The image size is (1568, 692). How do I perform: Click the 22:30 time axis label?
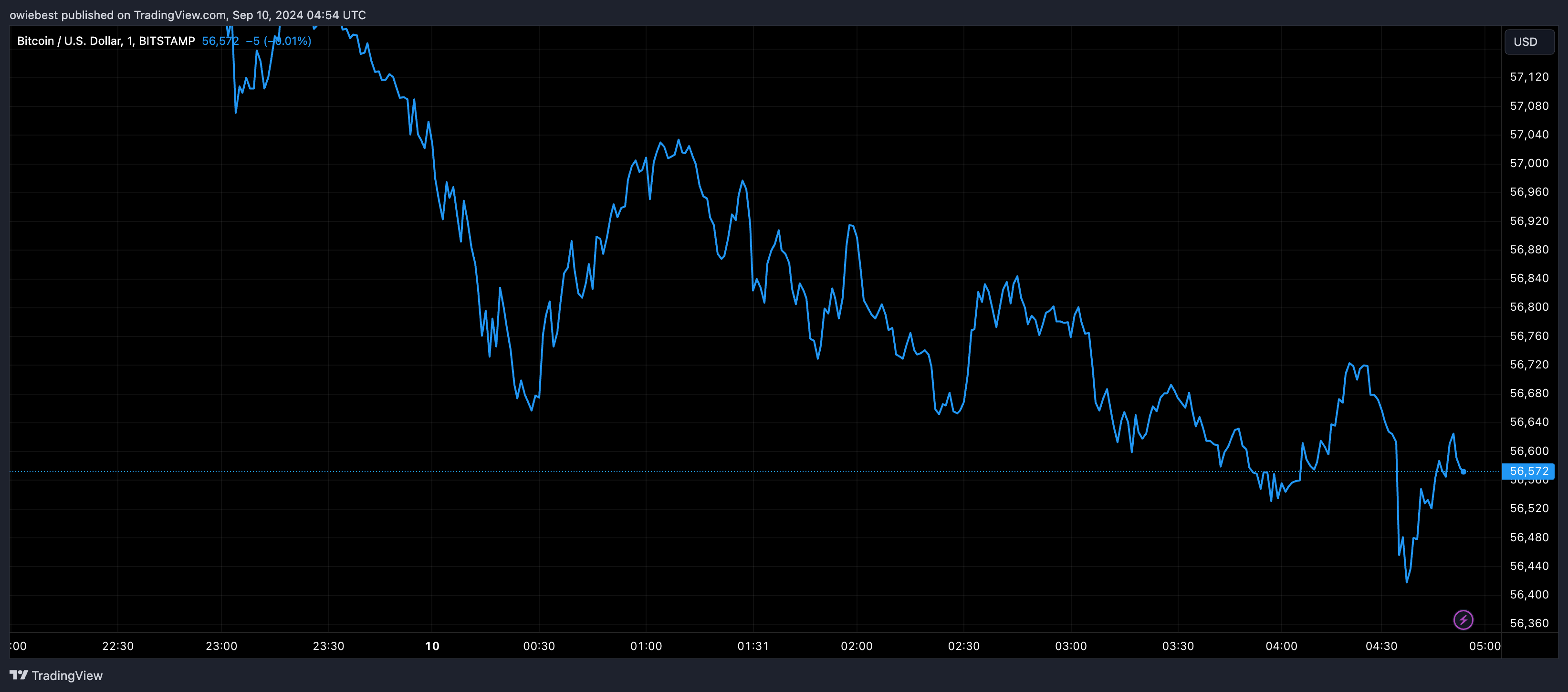(x=117, y=646)
